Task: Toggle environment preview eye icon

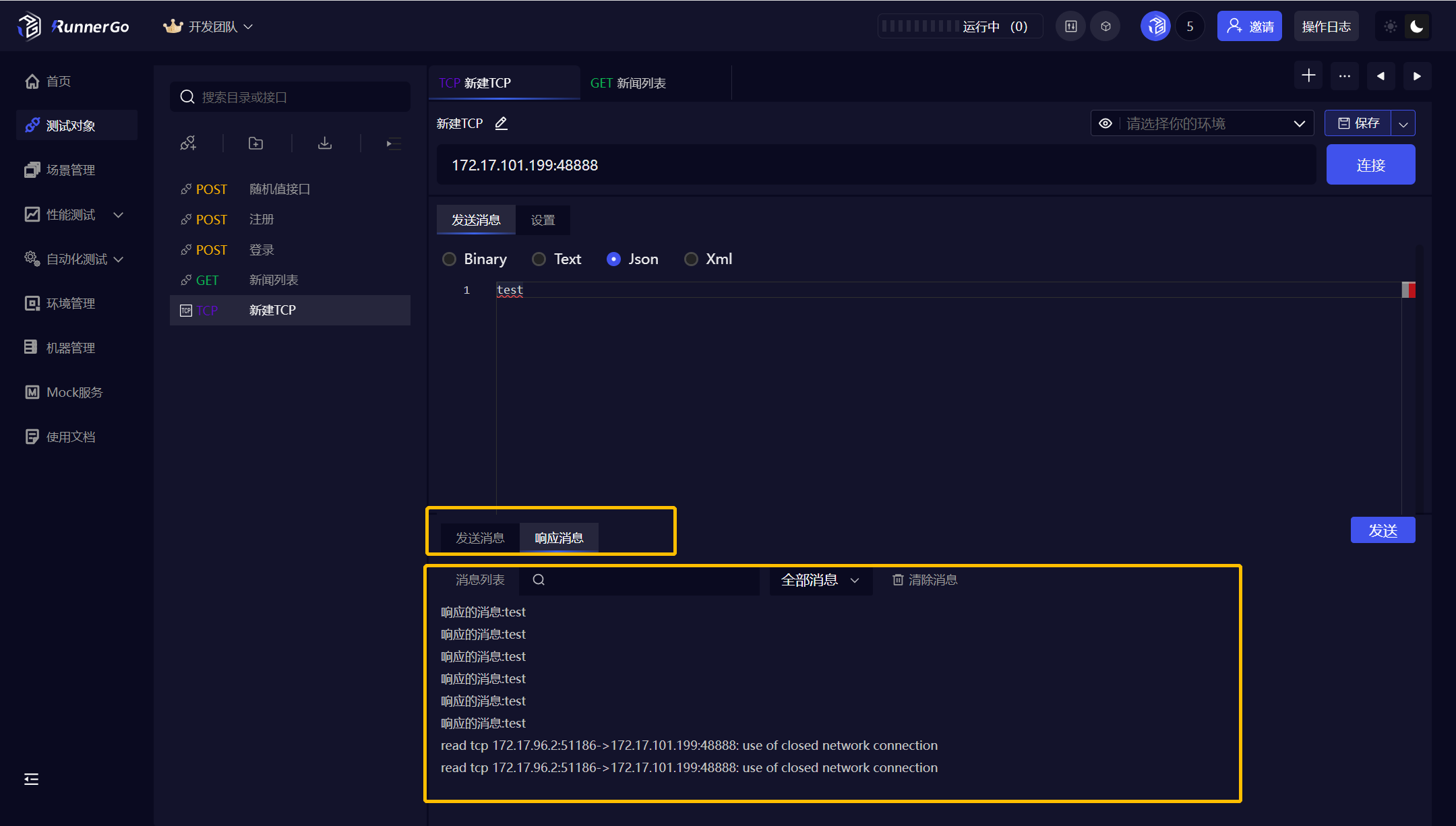Action: point(1105,123)
